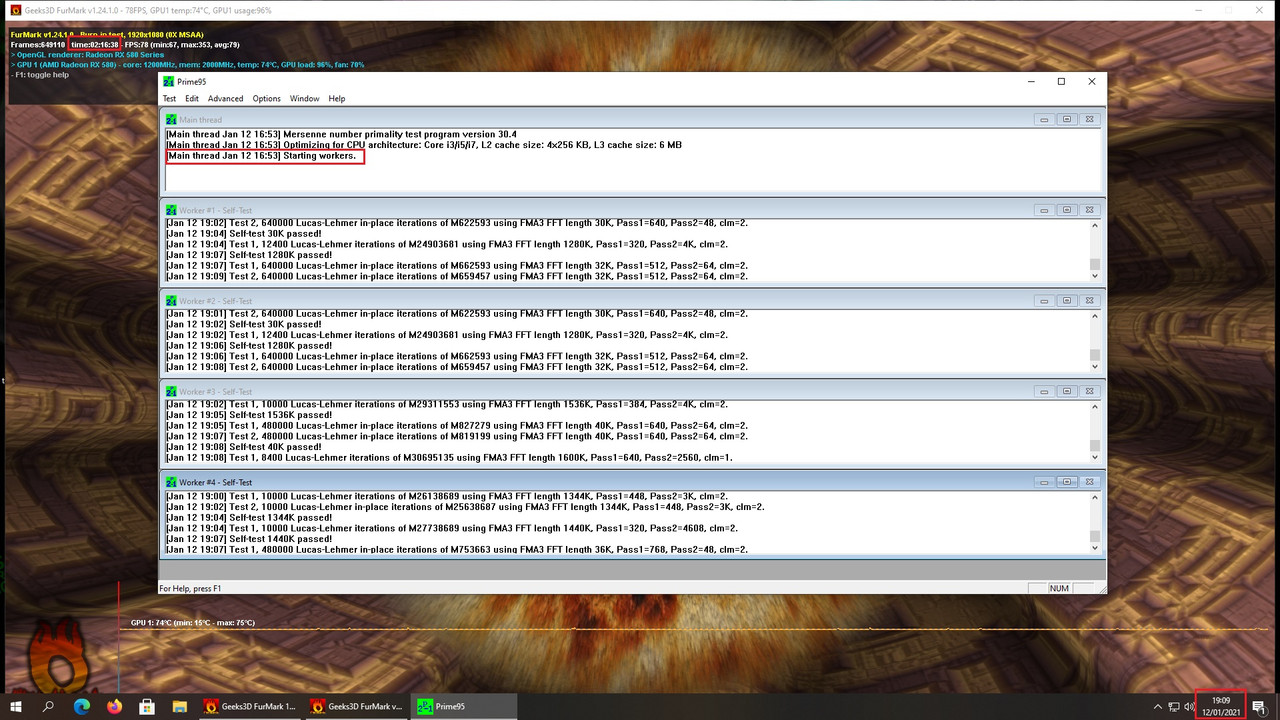This screenshot has width=1280, height=720.
Task: Click 'Mersenne number primality test program version 30.4' line
Action: tap(341, 134)
